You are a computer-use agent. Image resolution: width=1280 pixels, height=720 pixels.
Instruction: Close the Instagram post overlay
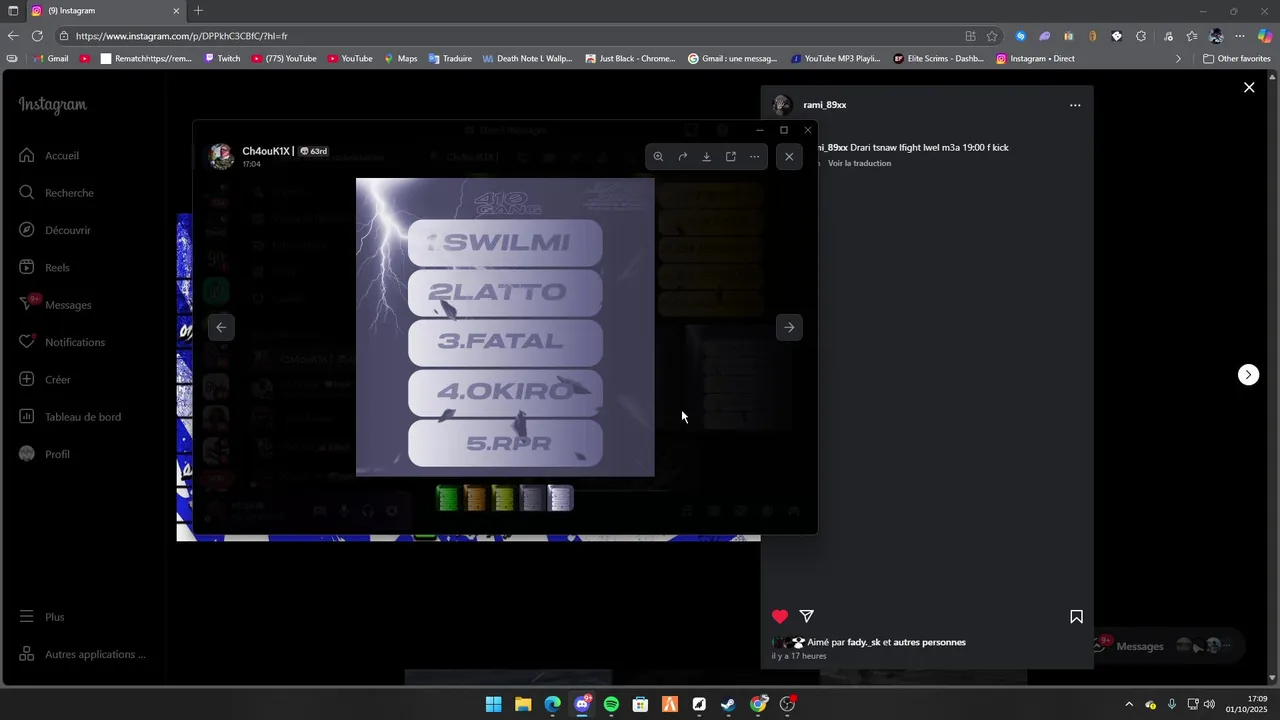click(x=1249, y=88)
